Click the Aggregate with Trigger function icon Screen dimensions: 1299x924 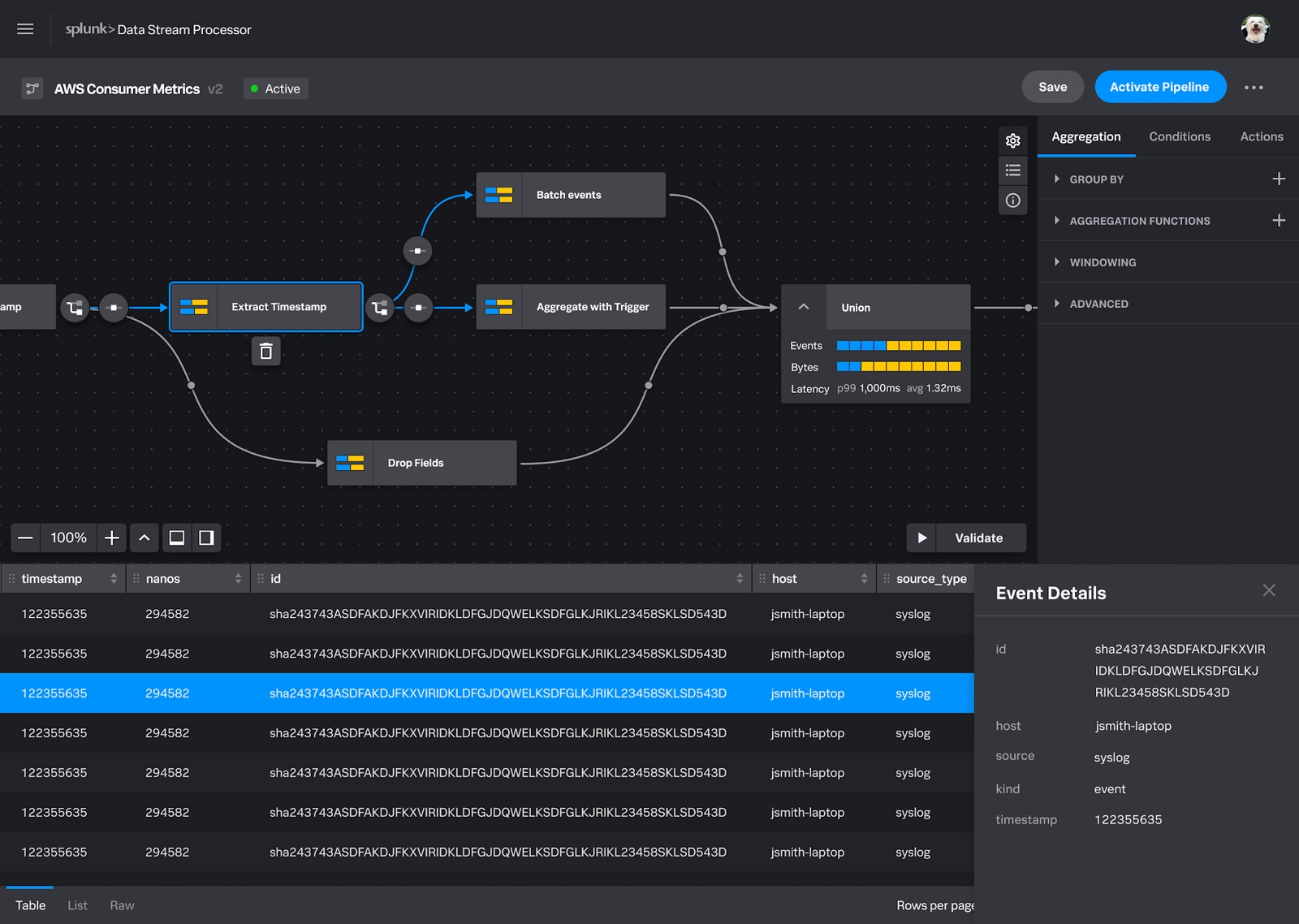(x=498, y=307)
